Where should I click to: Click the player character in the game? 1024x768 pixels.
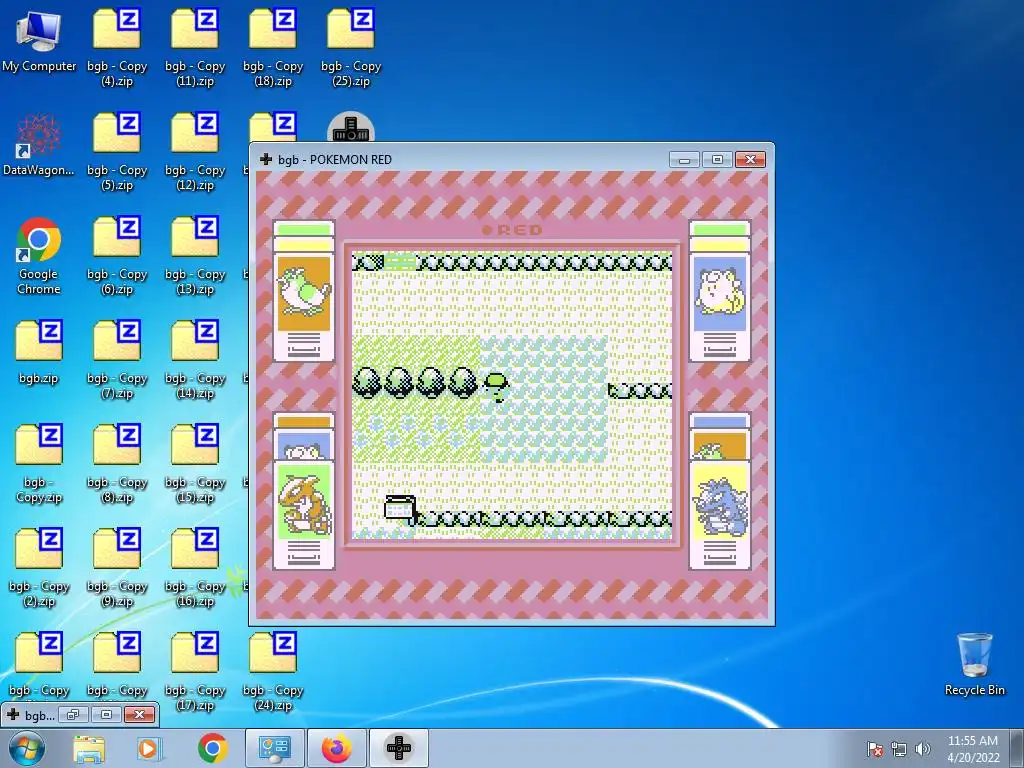point(496,386)
